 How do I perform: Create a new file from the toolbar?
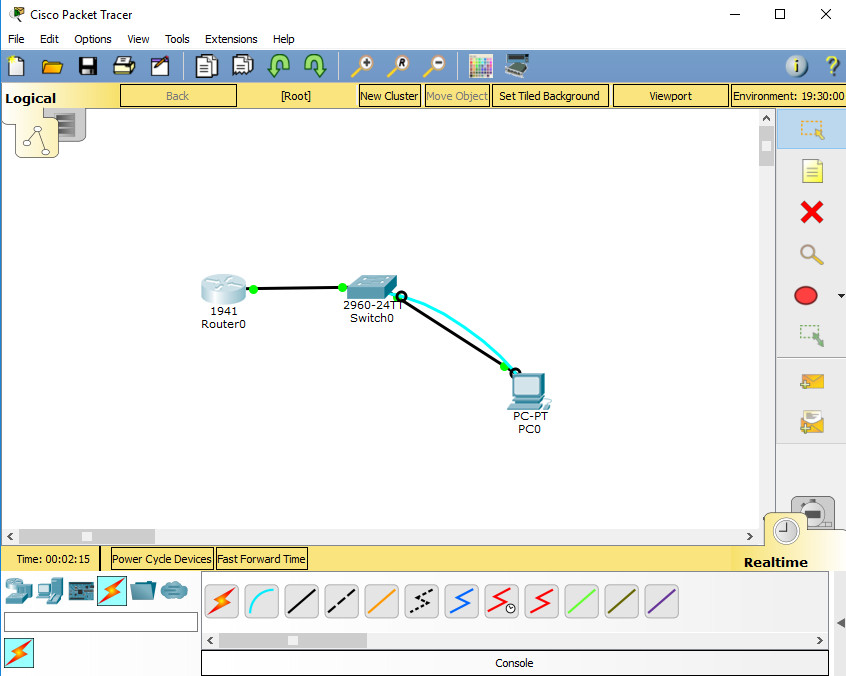[x=16, y=66]
